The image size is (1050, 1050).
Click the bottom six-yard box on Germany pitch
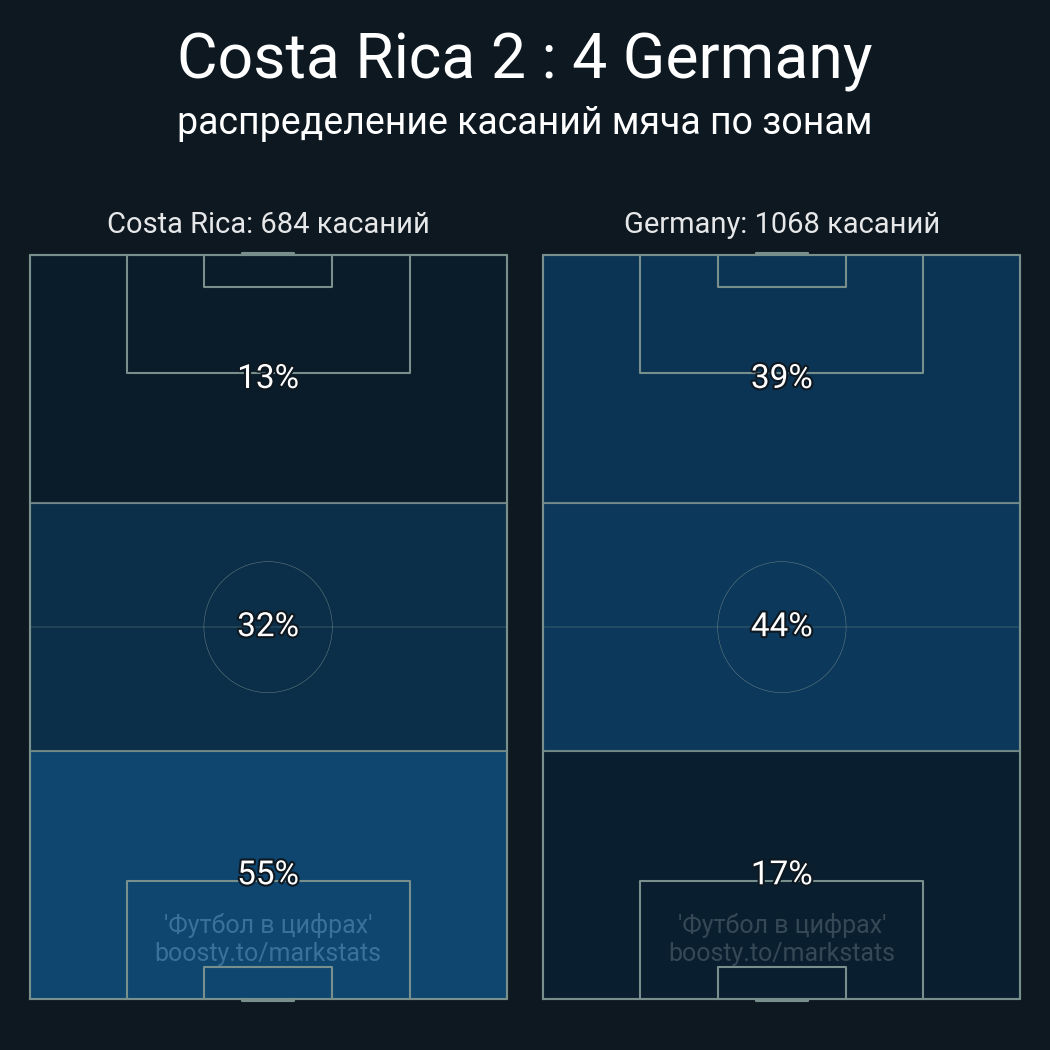pos(781,983)
